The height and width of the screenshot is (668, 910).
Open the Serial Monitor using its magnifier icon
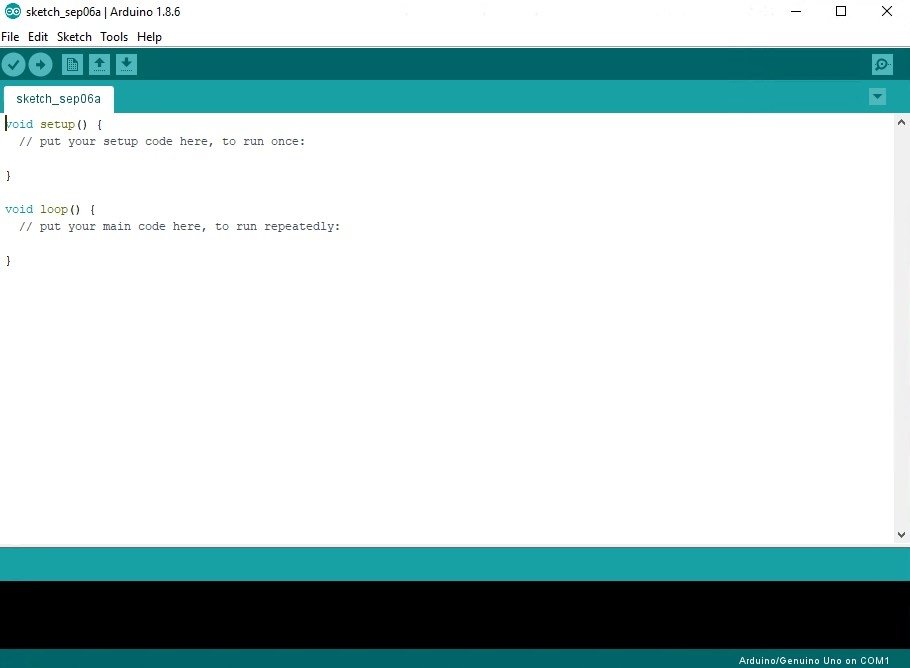pyautogui.click(x=881, y=64)
